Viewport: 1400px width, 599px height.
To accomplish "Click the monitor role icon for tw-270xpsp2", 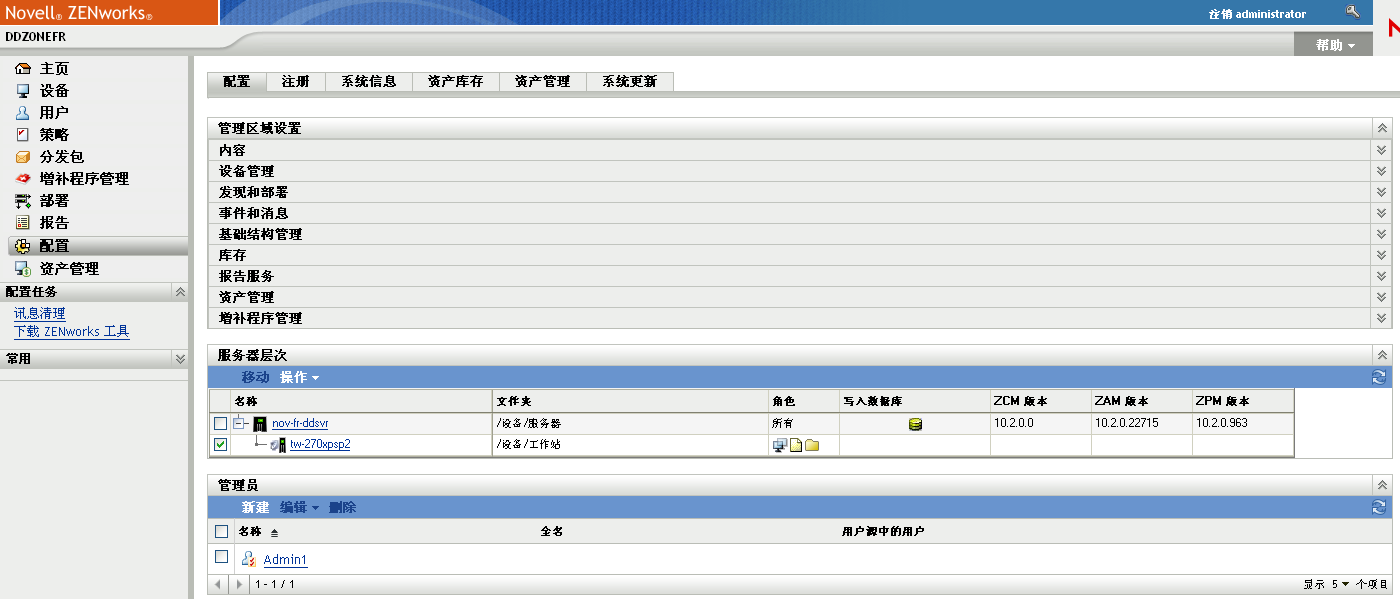I will [780, 445].
